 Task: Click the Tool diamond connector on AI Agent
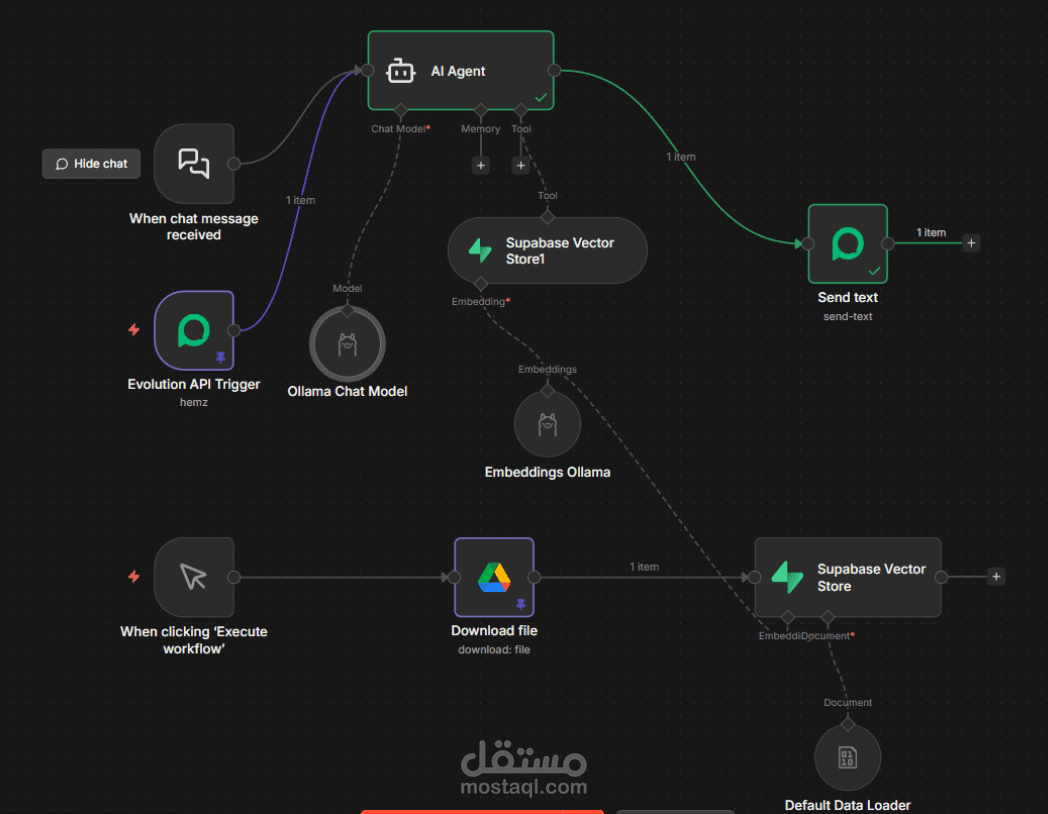click(x=521, y=110)
